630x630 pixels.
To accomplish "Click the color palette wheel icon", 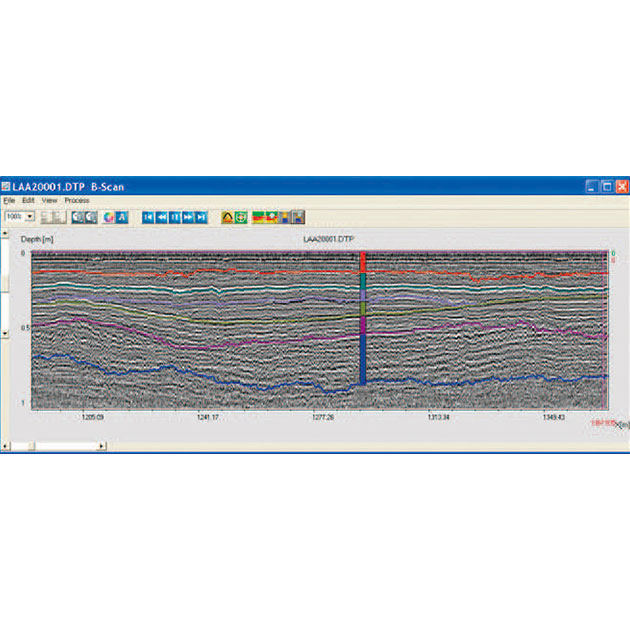I will tap(107, 217).
